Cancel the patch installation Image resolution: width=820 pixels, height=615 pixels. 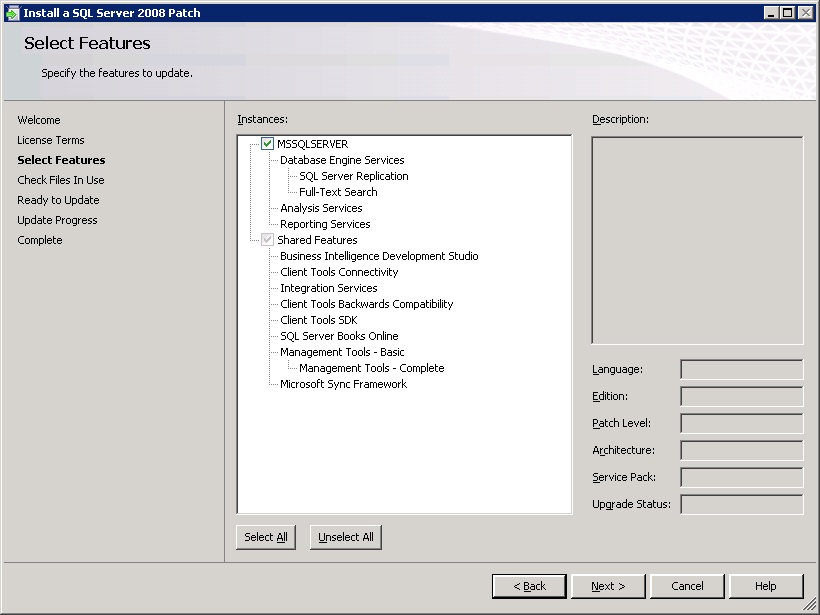point(687,586)
